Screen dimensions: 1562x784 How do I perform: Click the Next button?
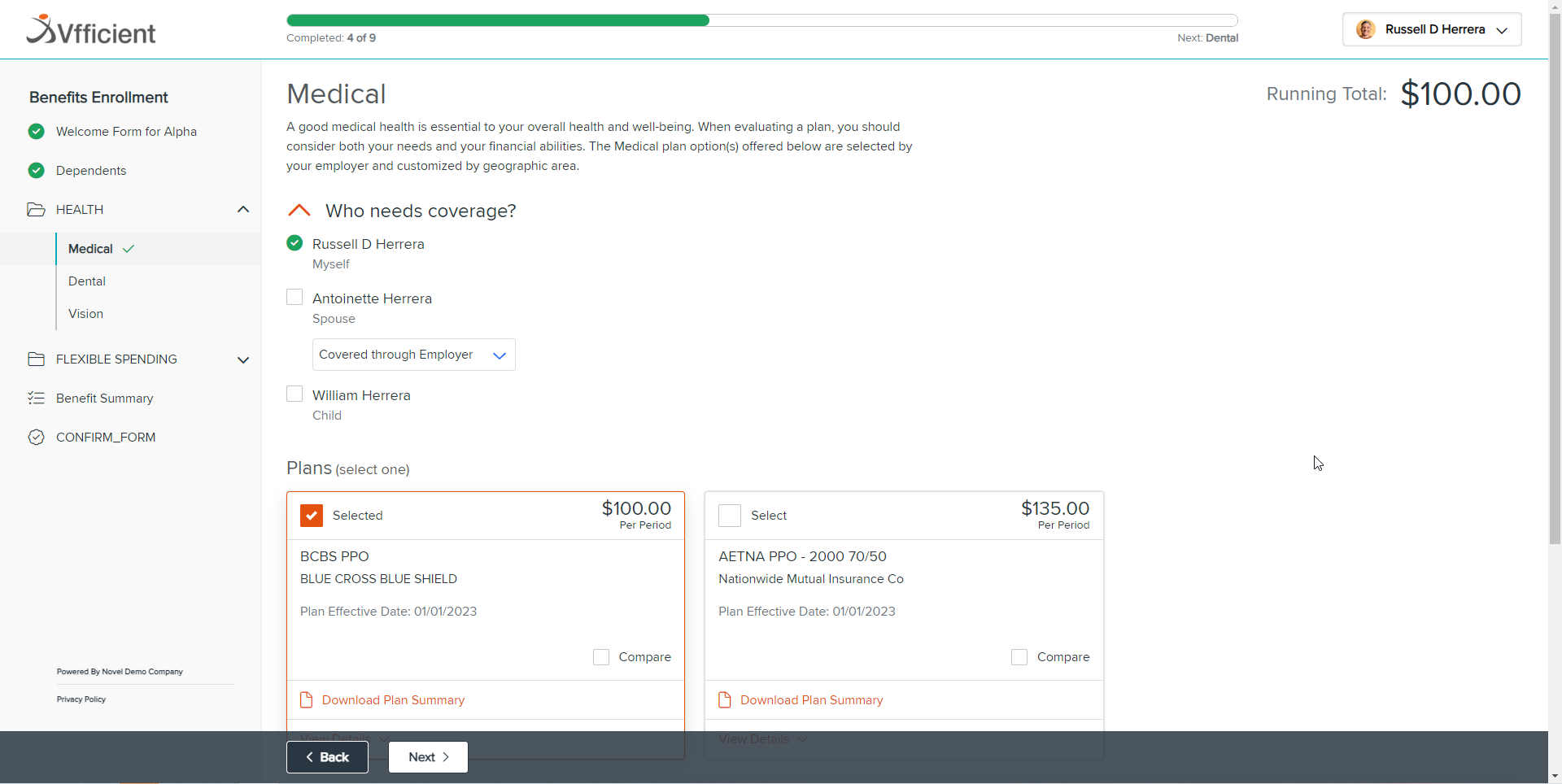[x=428, y=756]
